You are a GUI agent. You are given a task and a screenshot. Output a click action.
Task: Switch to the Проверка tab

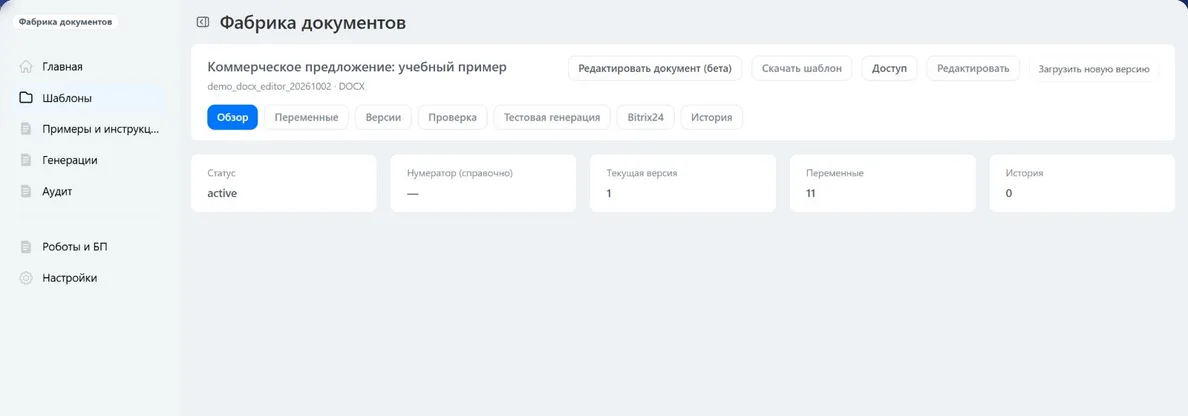point(452,117)
